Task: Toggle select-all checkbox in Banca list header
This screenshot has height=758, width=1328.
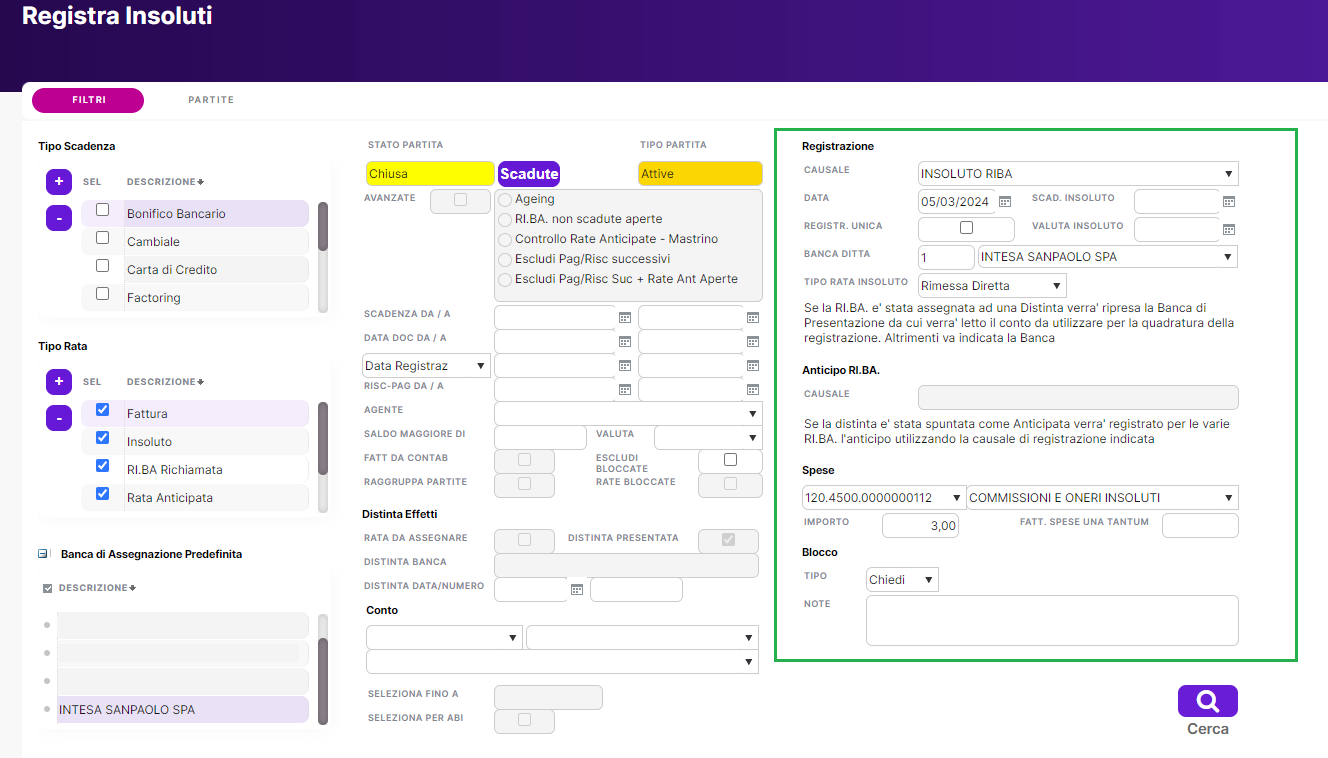Action: click(x=48, y=588)
